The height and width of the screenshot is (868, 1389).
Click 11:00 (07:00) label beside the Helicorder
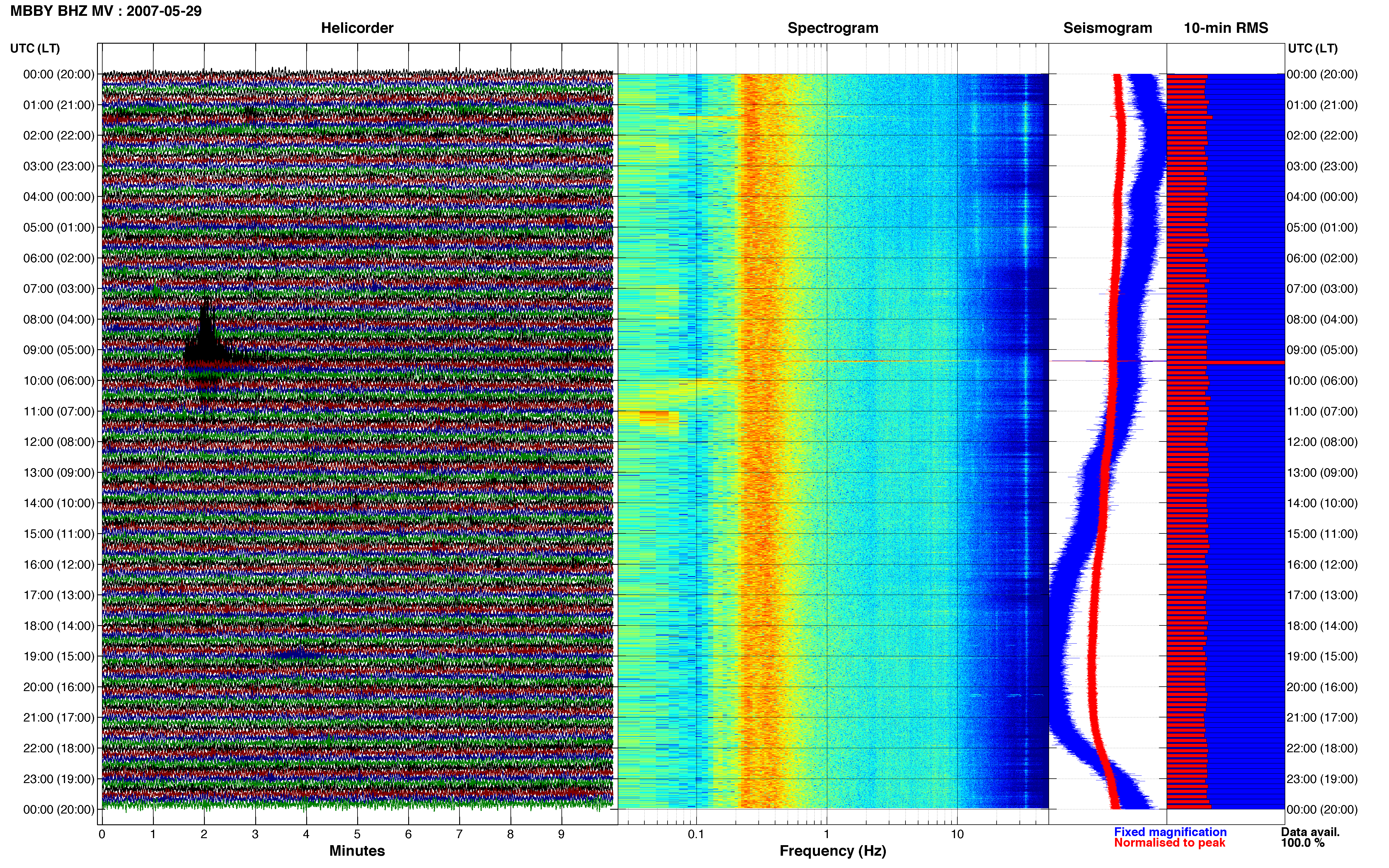[x=59, y=412]
